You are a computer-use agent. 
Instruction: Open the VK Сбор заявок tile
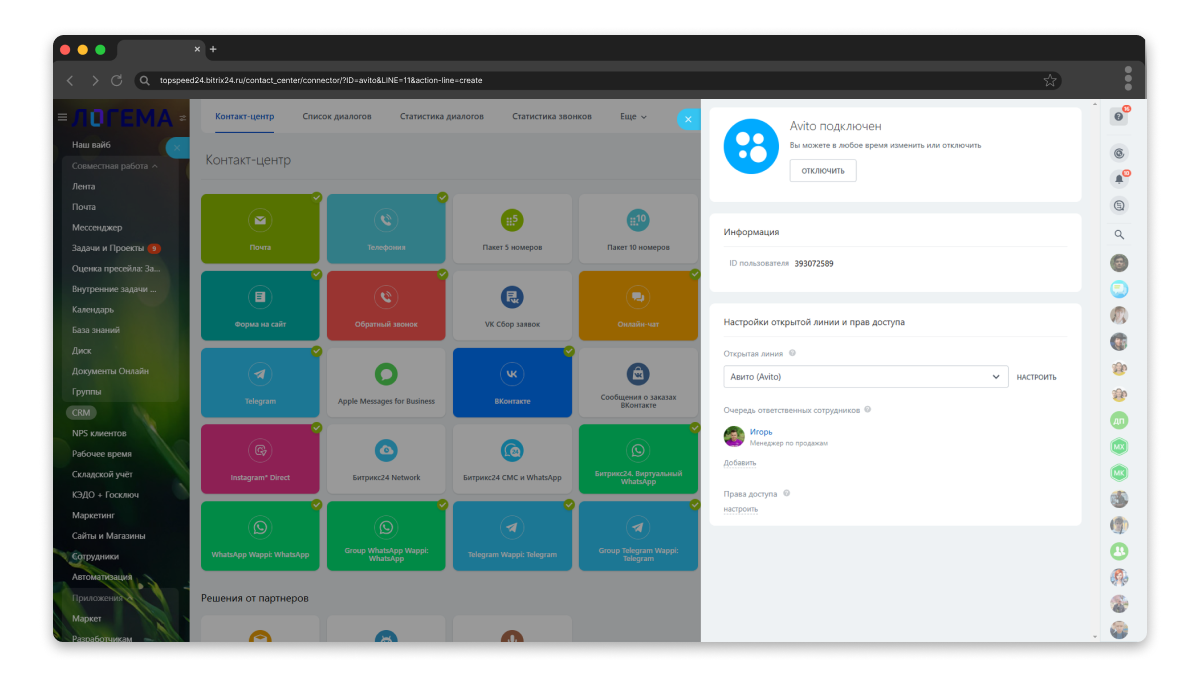[512, 306]
